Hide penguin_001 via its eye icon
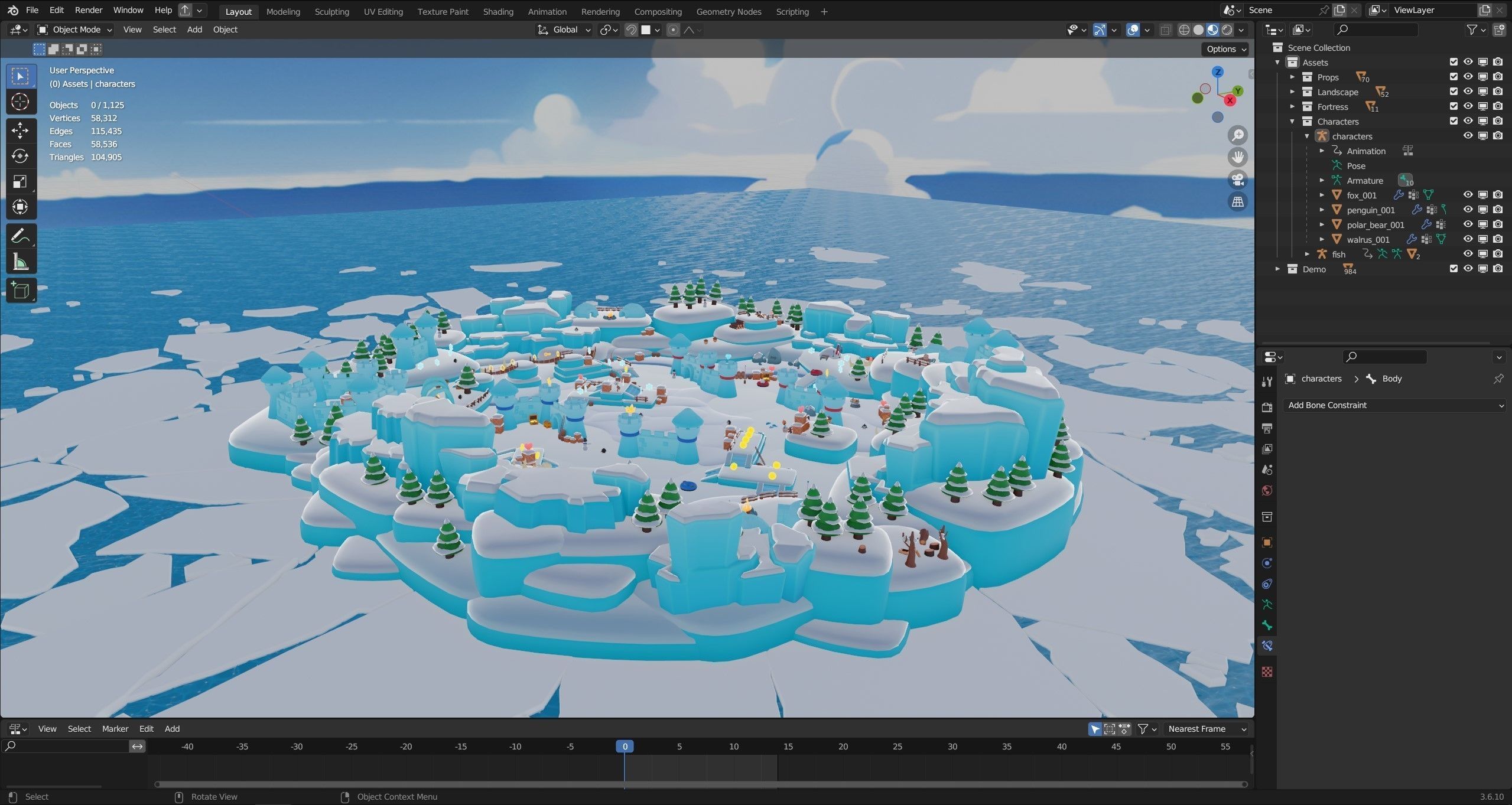 coord(1468,210)
